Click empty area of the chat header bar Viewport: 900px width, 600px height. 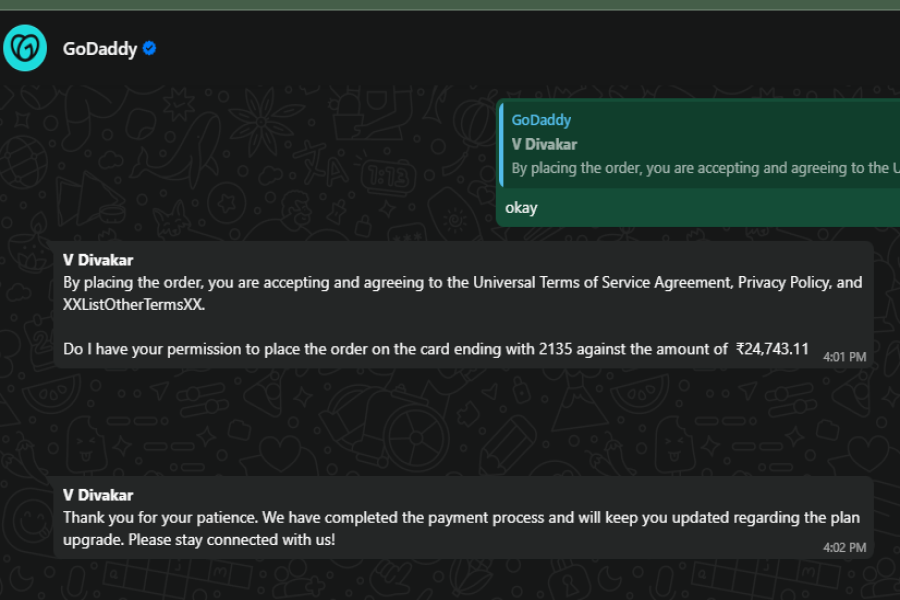point(500,48)
